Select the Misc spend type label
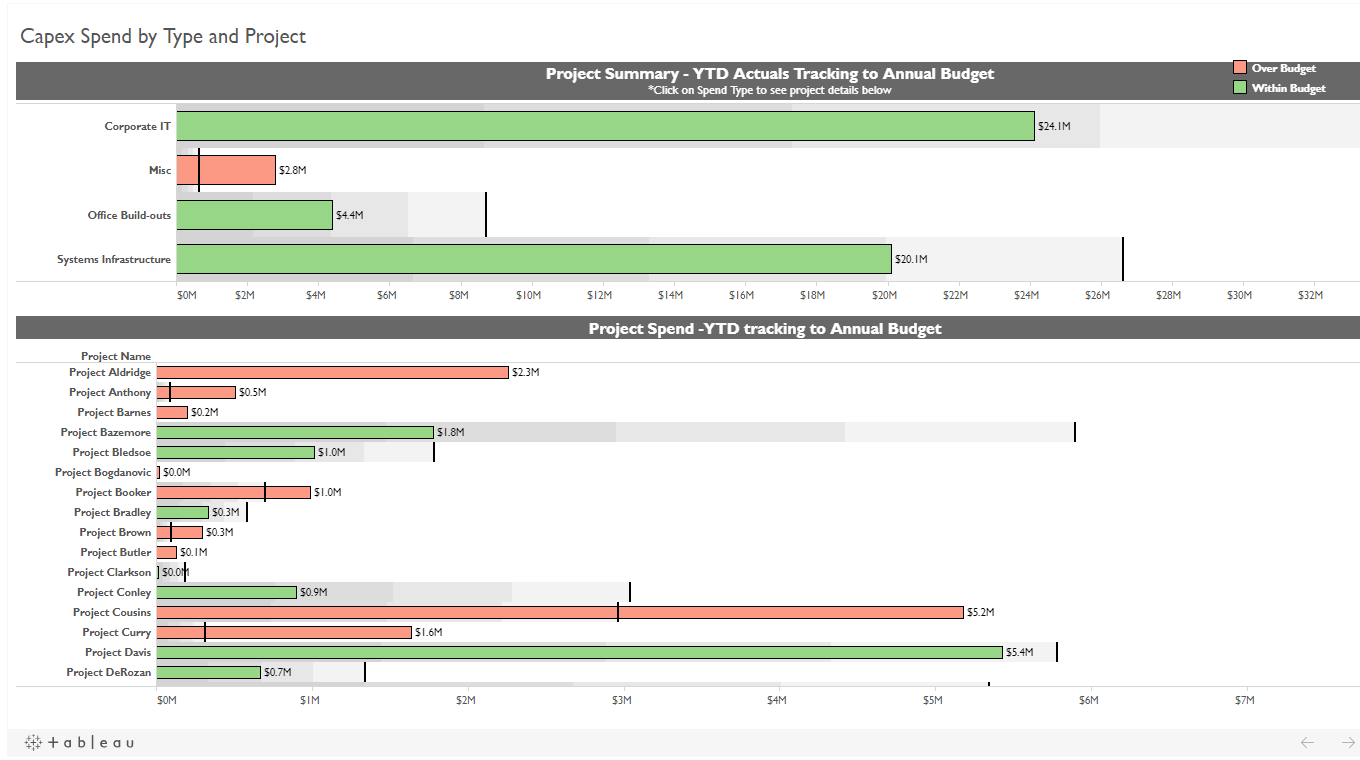This screenshot has width=1360, height=760. pos(160,171)
